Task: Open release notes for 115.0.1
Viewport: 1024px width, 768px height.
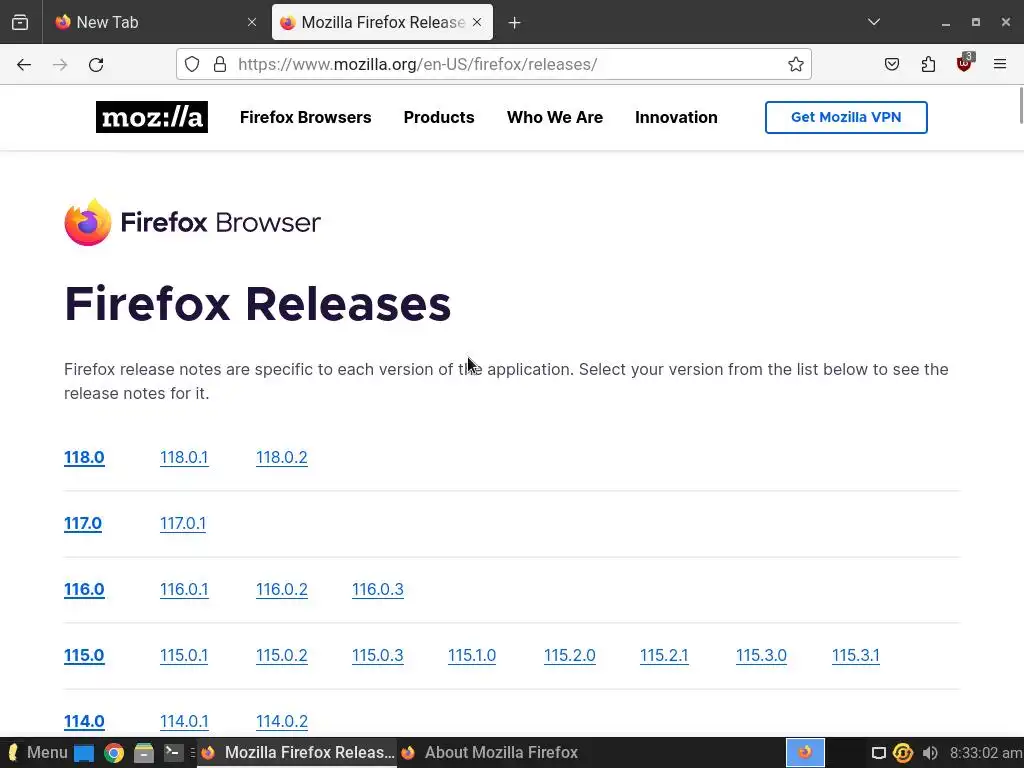Action: [184, 655]
